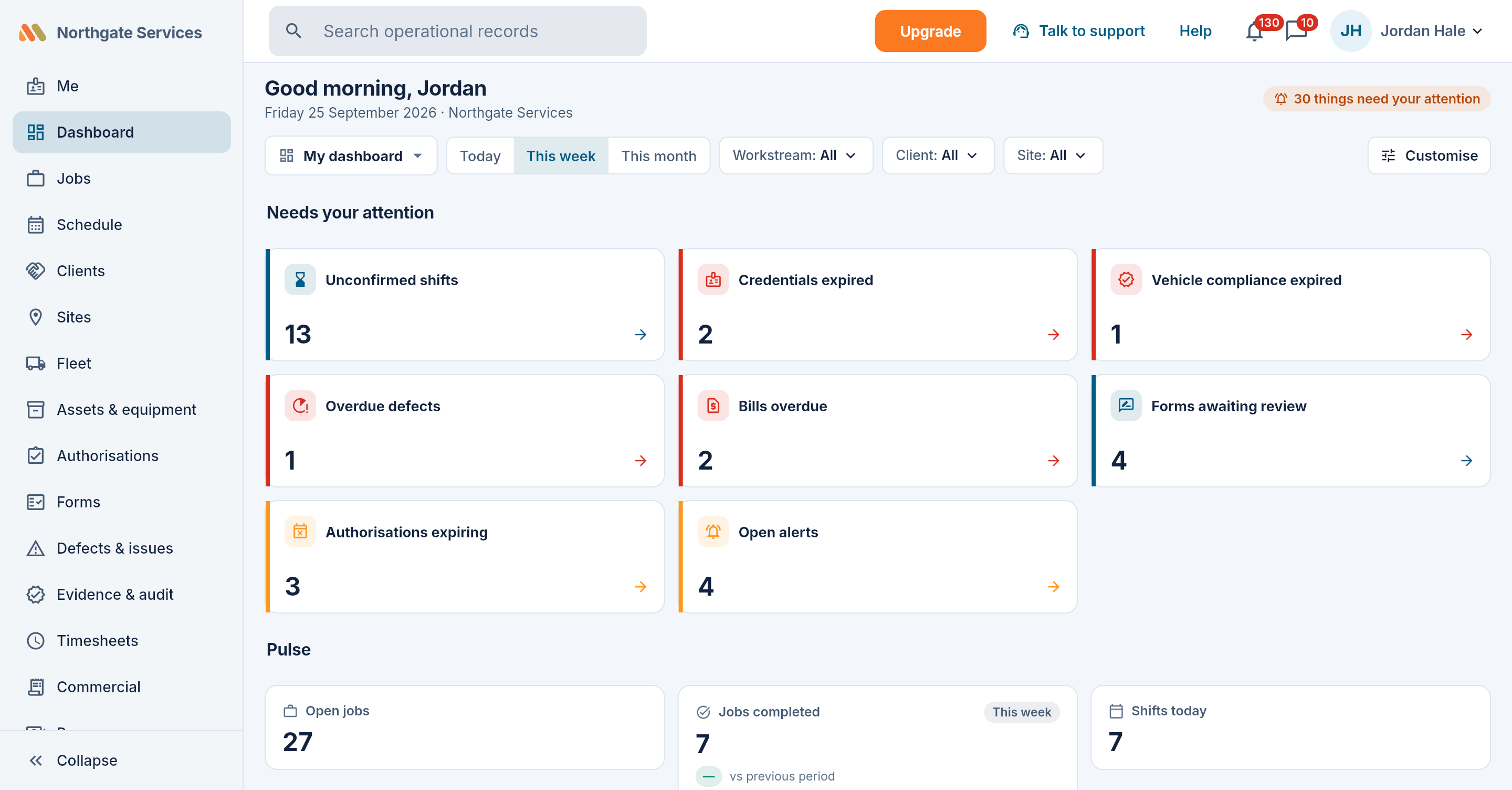
Task: Click the Timesheets clock icon
Action: click(35, 641)
